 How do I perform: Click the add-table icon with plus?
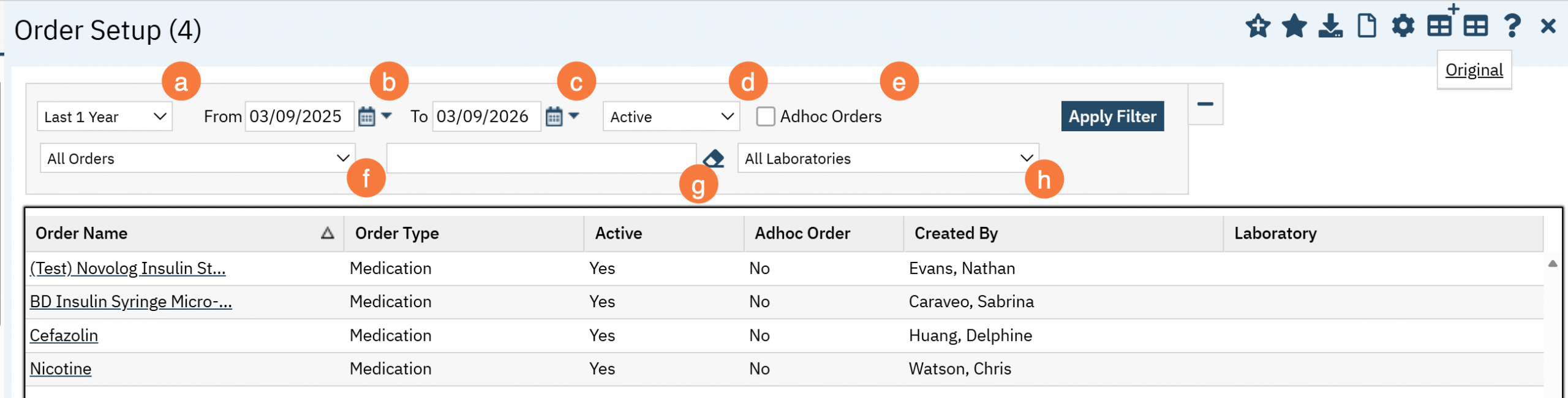point(1439,25)
